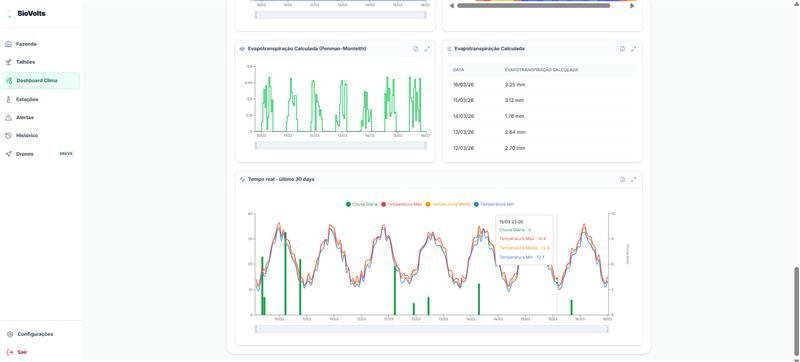Click the Fazenda home icon
Screen dimensions: 800x362
[x=8, y=44]
